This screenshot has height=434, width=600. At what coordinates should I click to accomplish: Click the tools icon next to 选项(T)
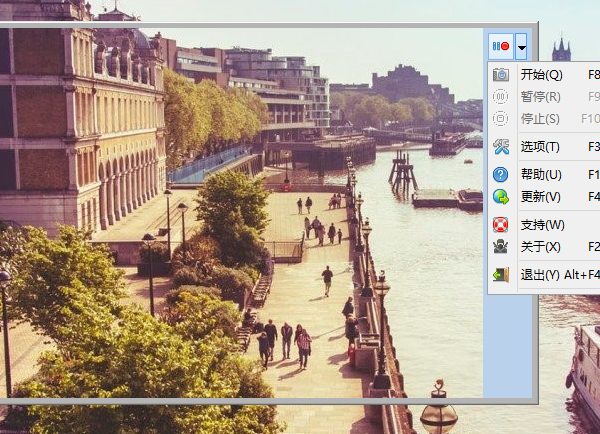click(x=501, y=147)
